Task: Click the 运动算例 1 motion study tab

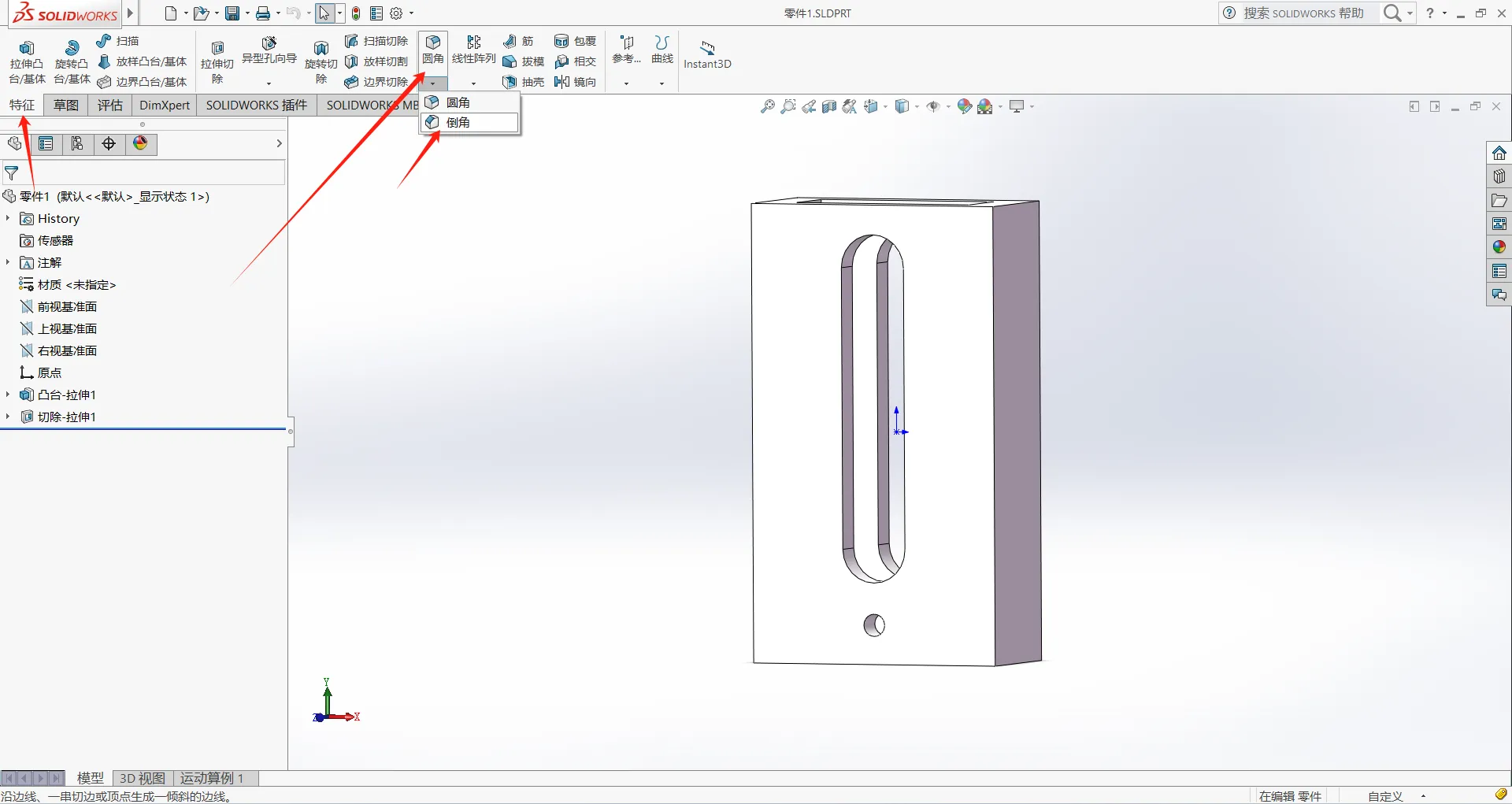Action: click(212, 778)
